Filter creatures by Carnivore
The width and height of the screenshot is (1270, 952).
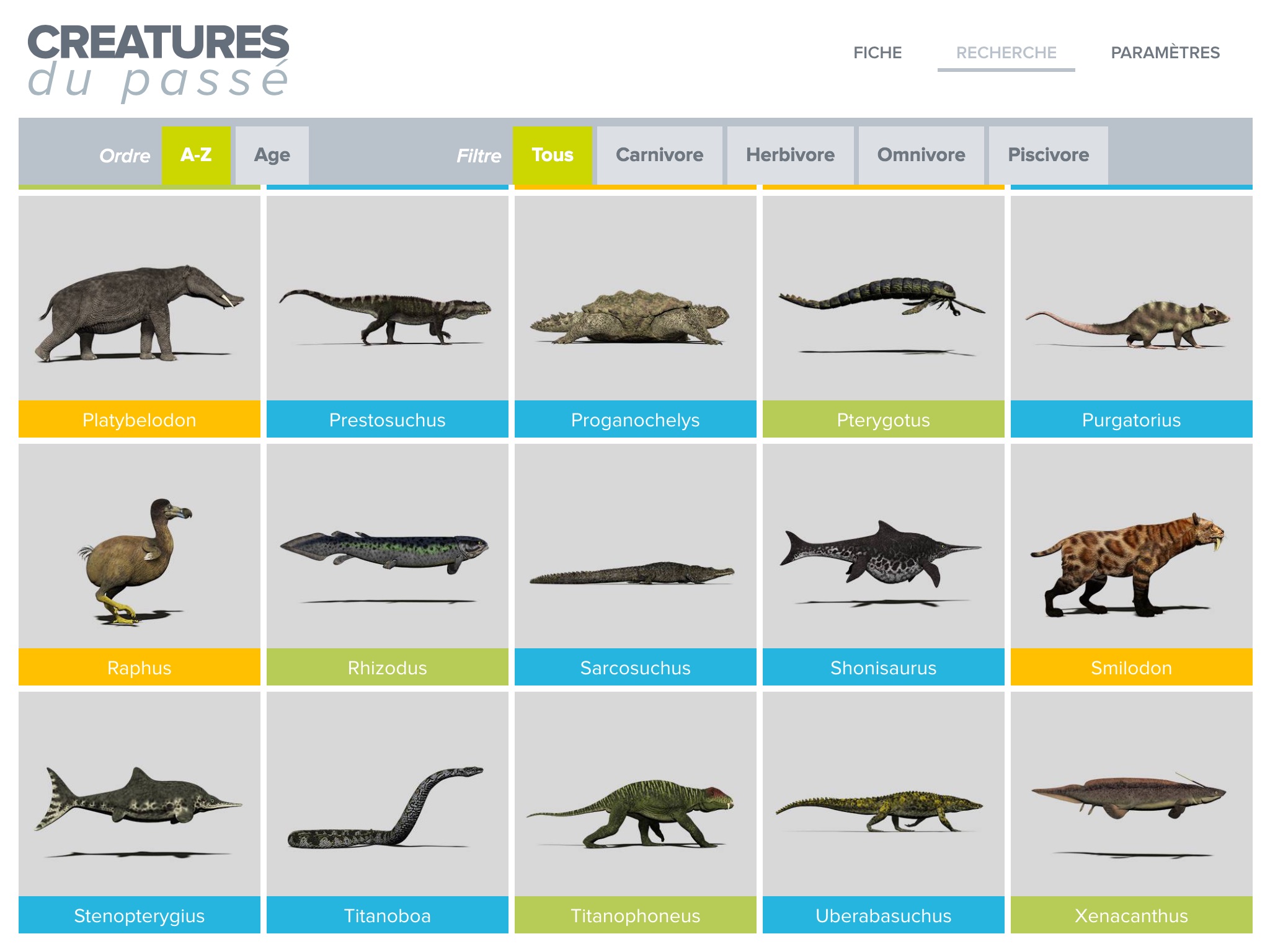coord(660,155)
